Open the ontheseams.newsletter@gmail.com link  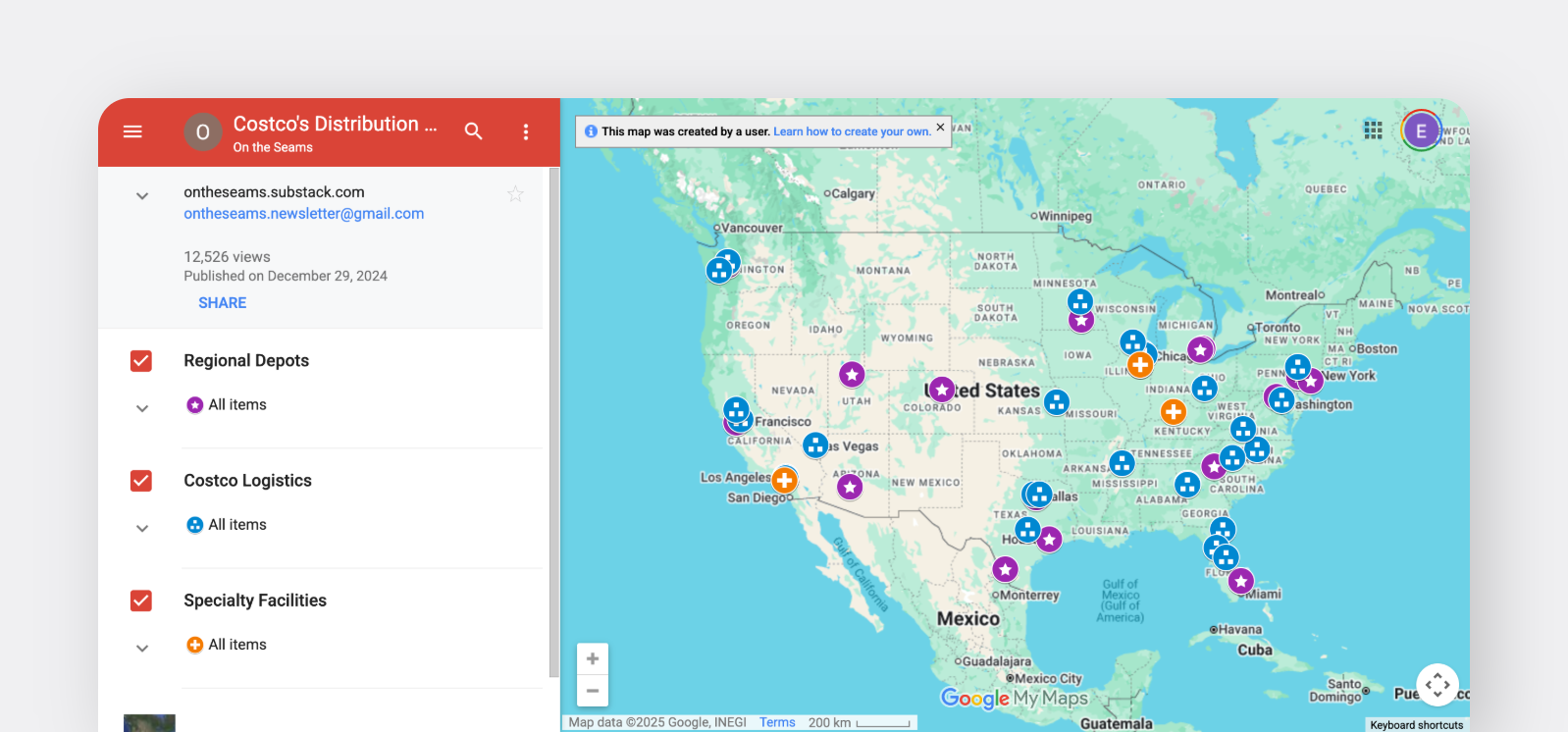[304, 214]
